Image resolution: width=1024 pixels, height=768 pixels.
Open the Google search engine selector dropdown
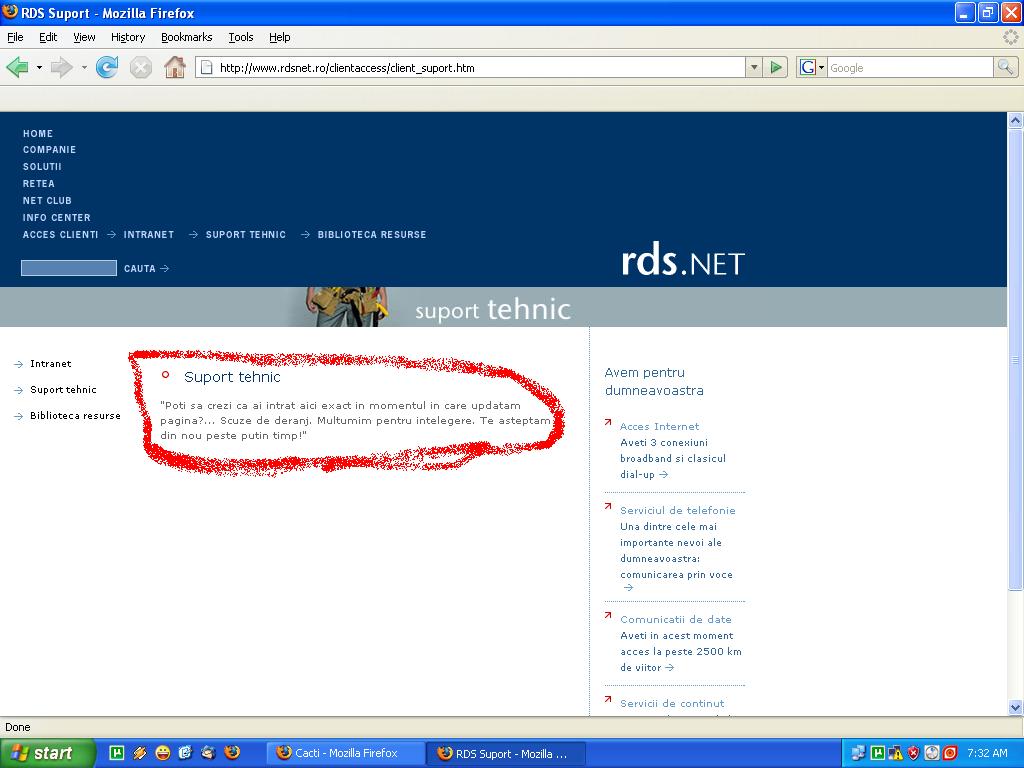click(x=812, y=67)
